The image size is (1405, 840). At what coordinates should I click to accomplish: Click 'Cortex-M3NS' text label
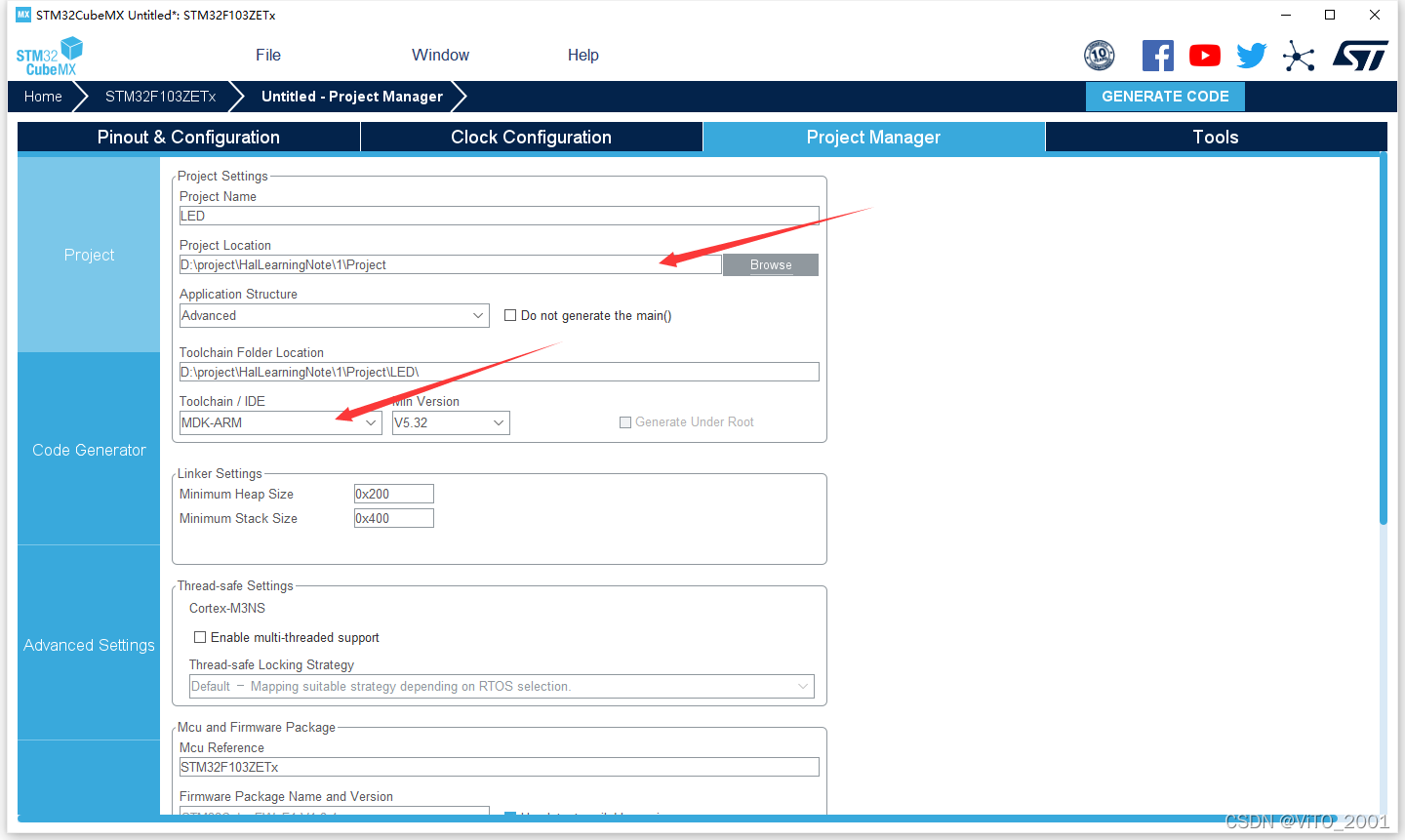[x=227, y=608]
